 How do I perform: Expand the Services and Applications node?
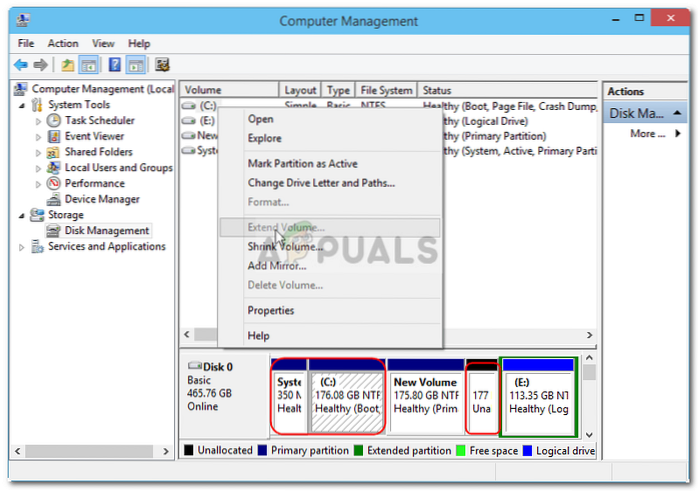(x=23, y=247)
